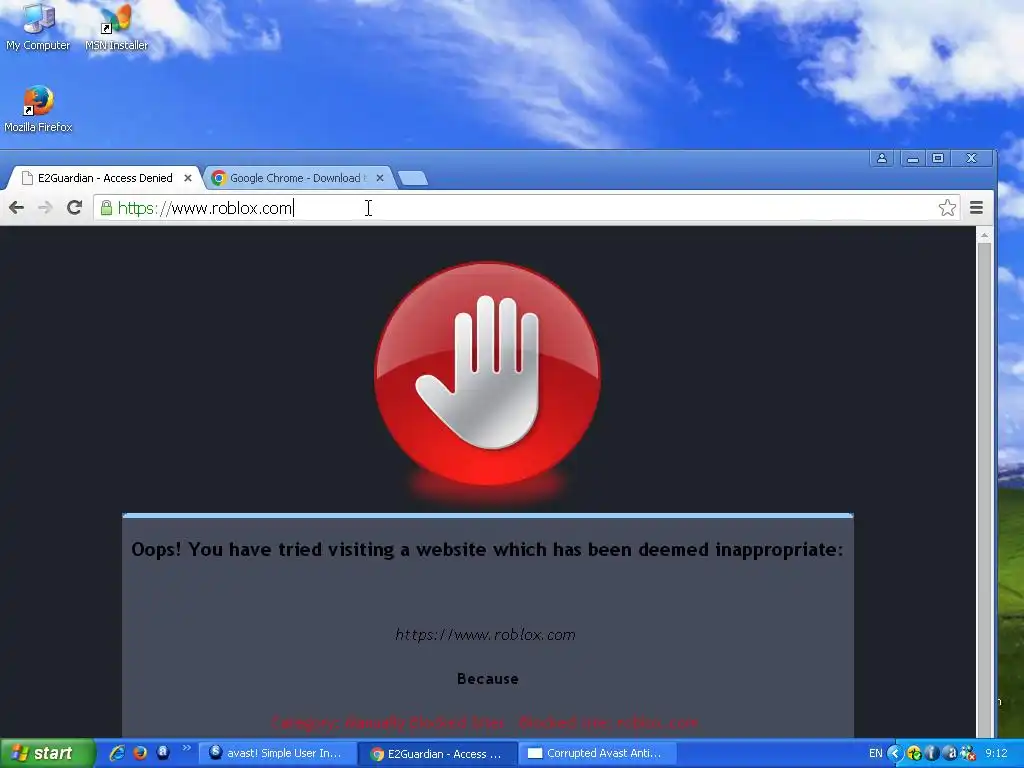
Task: Select the My Computer desktop icon
Action: pyautogui.click(x=38, y=27)
